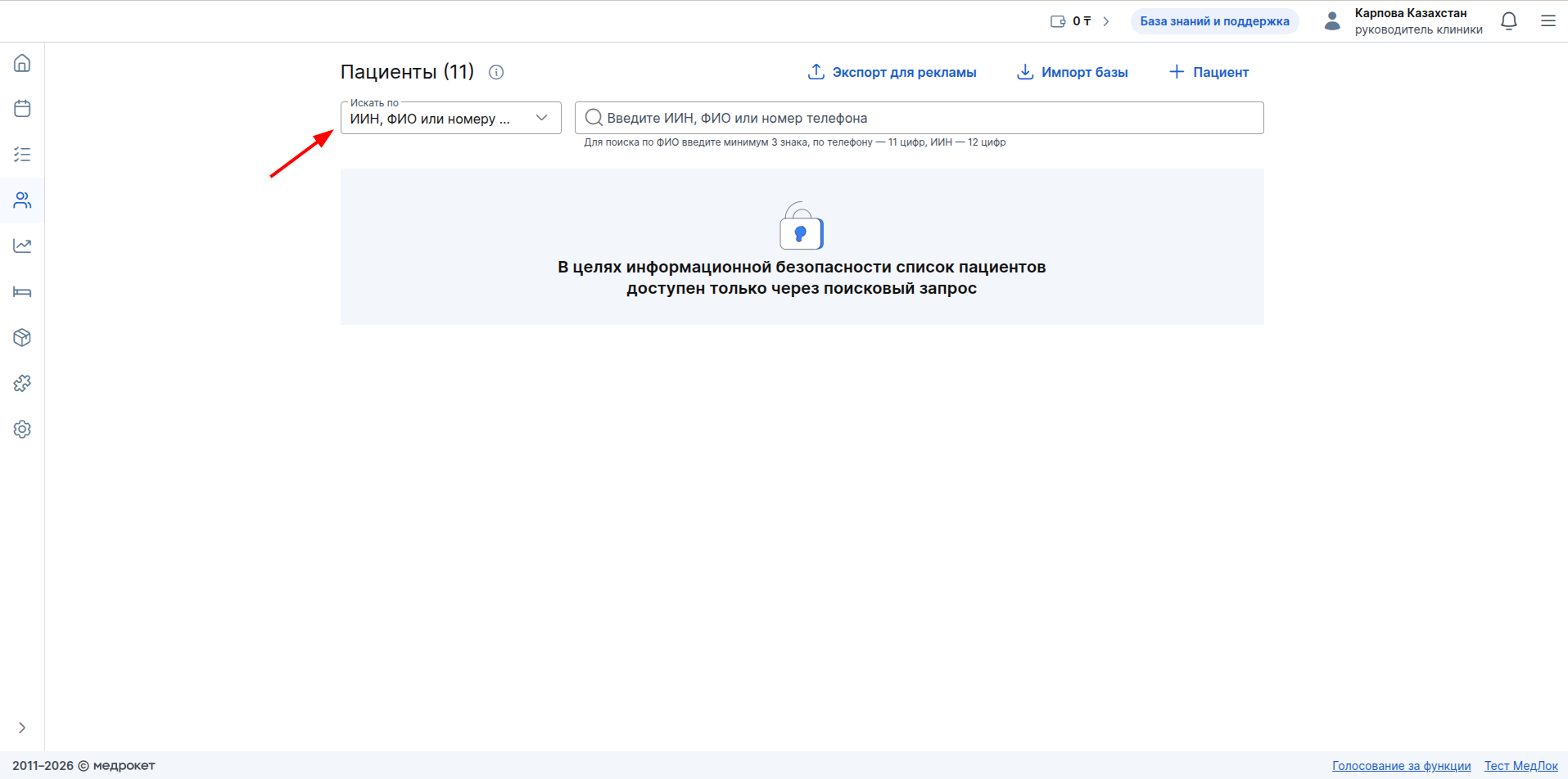Click 'Импорт базы' button
1568x779 pixels.
click(1072, 72)
